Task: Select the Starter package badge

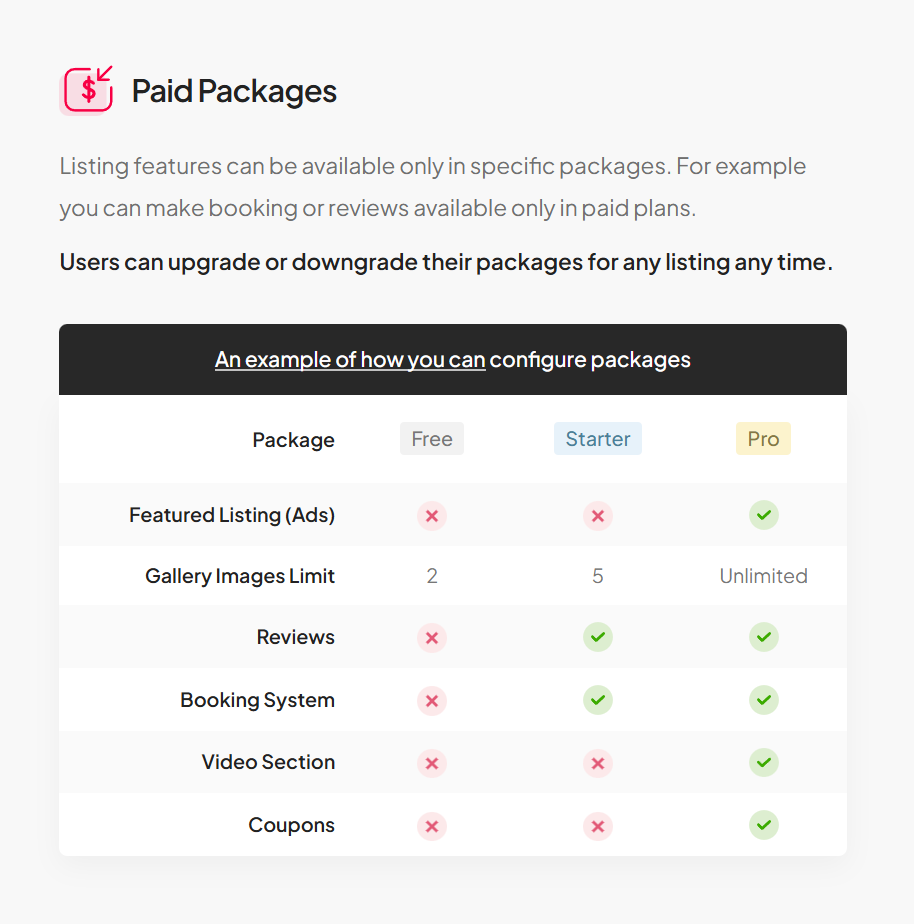Action: point(598,438)
